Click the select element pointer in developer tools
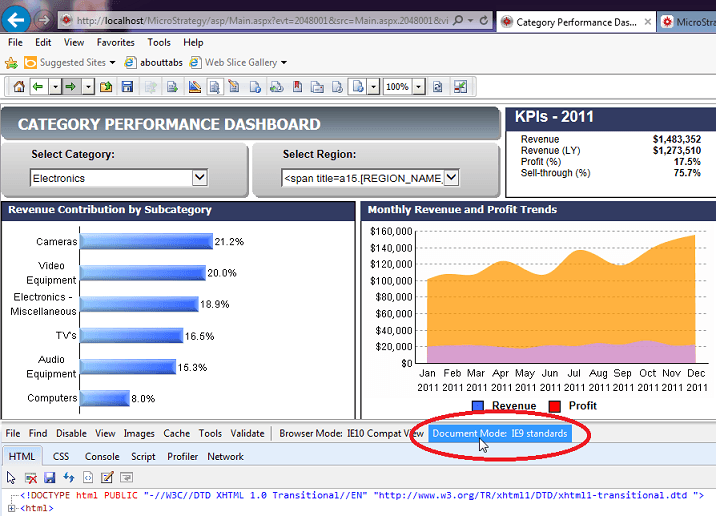716x516 pixels. [12, 477]
